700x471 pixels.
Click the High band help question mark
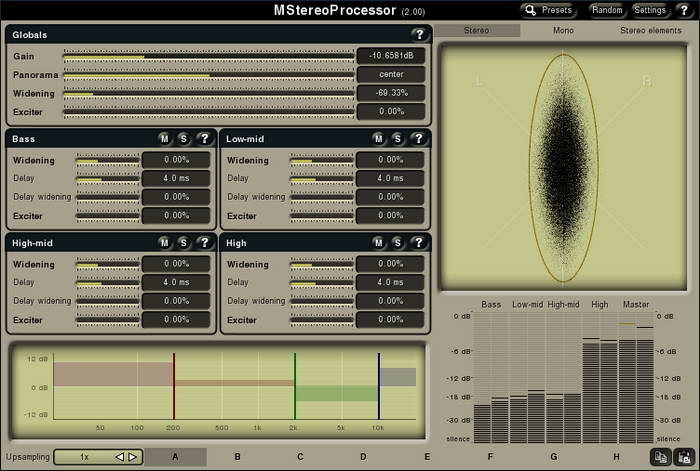tap(417, 242)
